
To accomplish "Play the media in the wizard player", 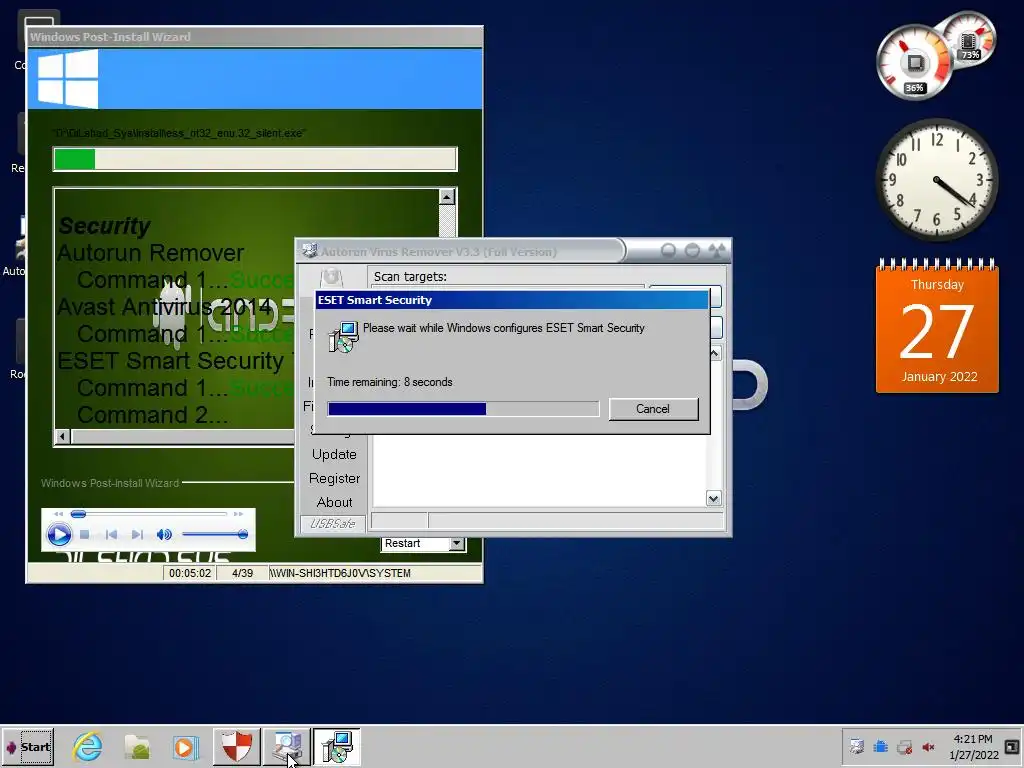I will click(x=59, y=535).
